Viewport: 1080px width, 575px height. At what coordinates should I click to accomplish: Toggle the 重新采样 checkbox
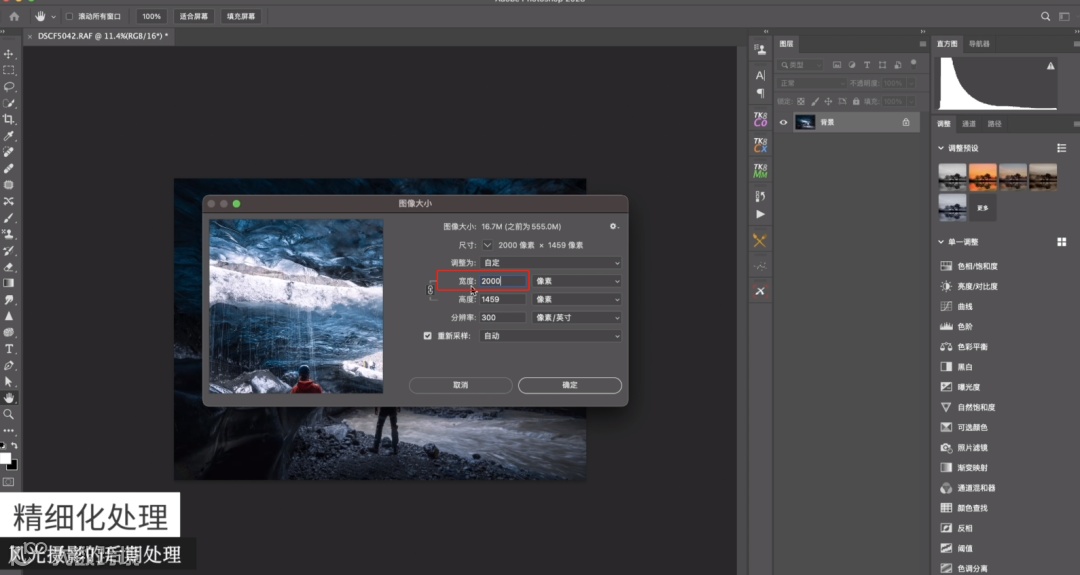pos(427,336)
